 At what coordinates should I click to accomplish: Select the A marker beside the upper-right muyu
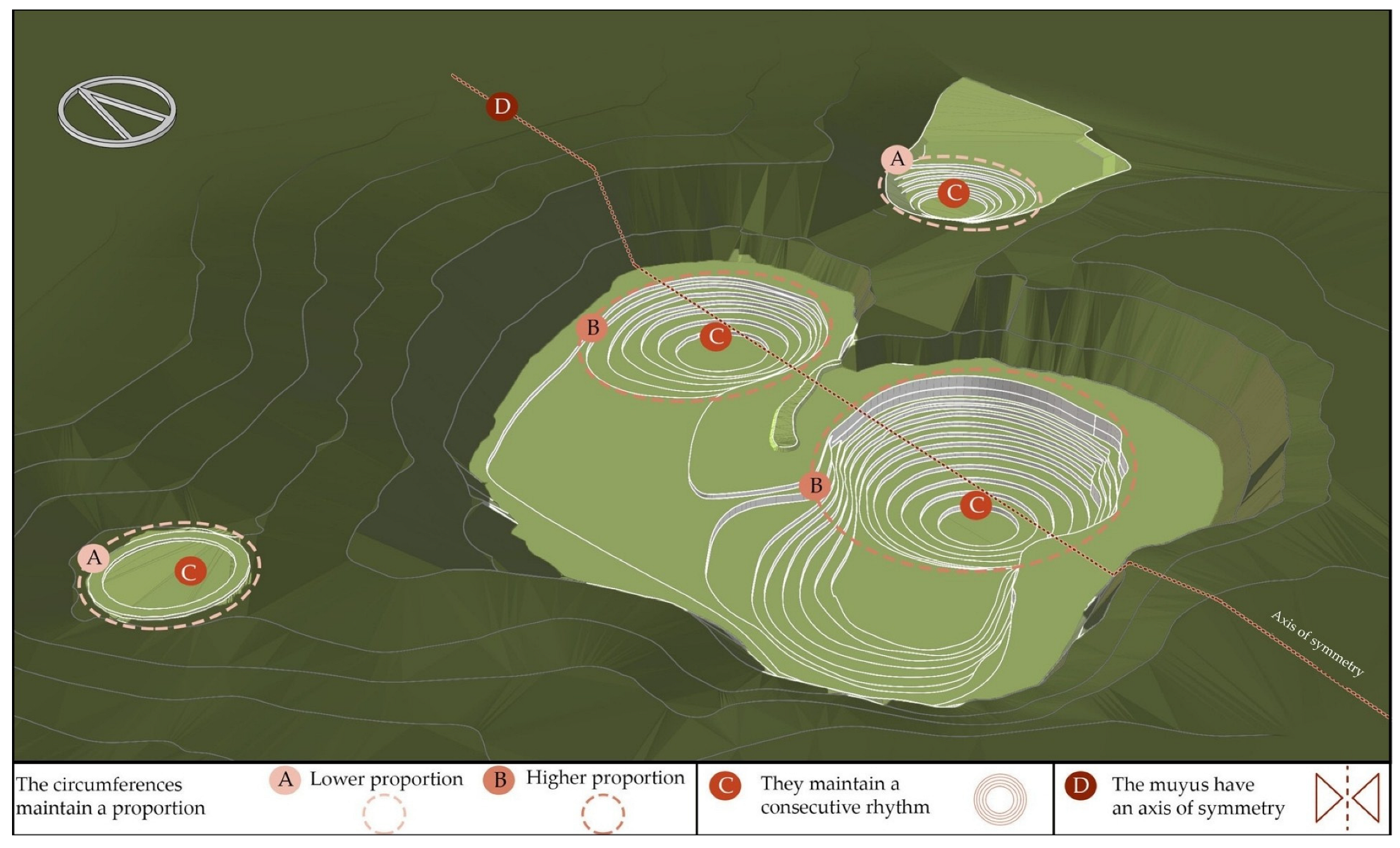(897, 159)
